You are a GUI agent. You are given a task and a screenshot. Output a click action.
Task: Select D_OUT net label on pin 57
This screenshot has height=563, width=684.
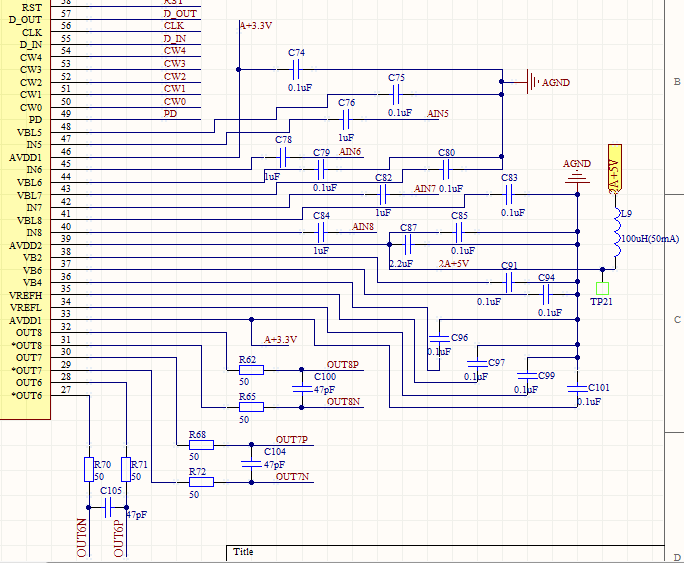click(x=180, y=14)
